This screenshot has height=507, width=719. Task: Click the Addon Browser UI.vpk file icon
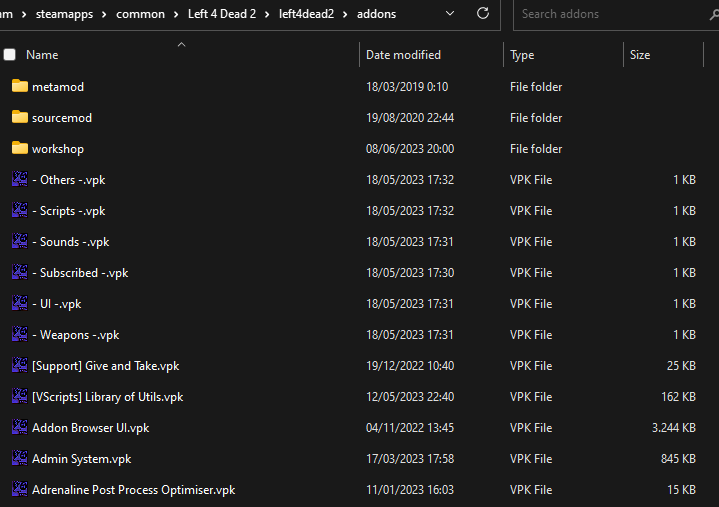[20, 428]
